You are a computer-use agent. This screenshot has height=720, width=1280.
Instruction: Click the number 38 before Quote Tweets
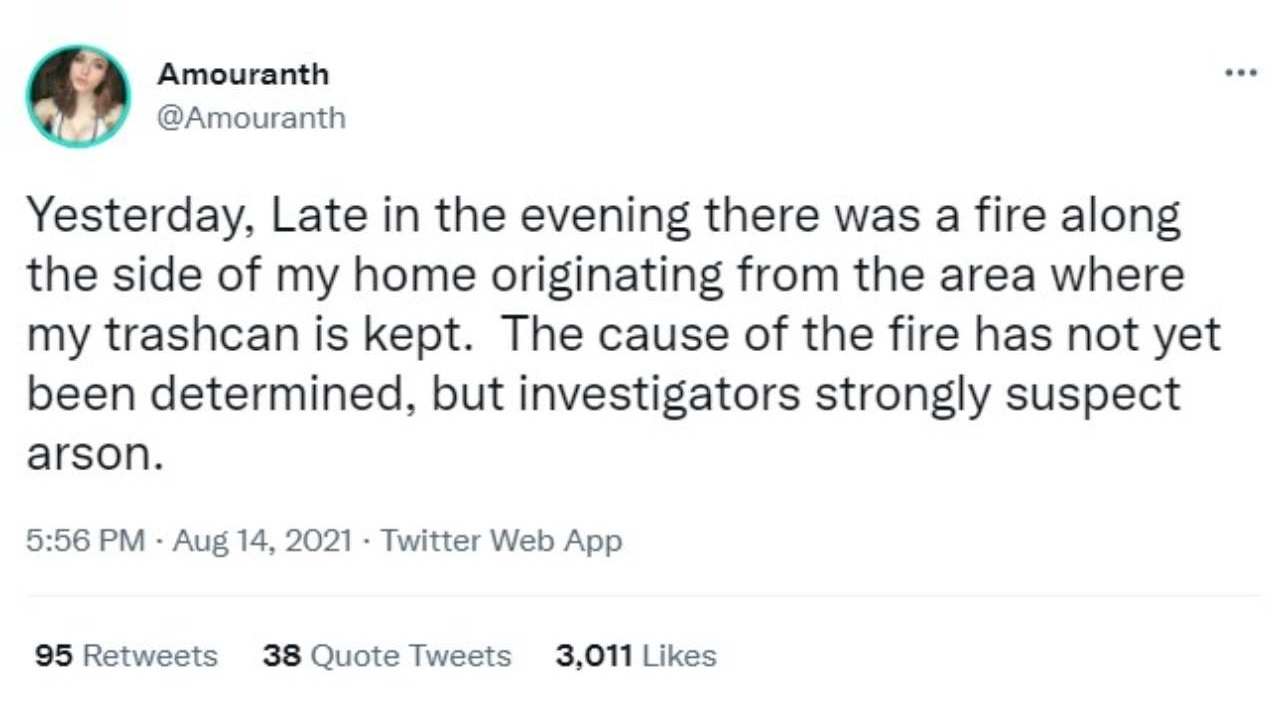(283, 656)
